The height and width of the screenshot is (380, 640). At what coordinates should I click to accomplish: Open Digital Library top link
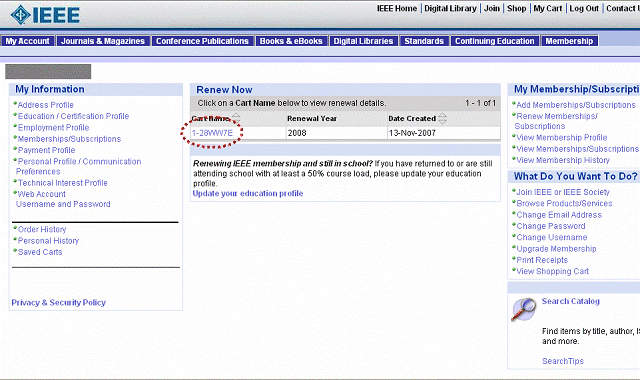point(450,9)
